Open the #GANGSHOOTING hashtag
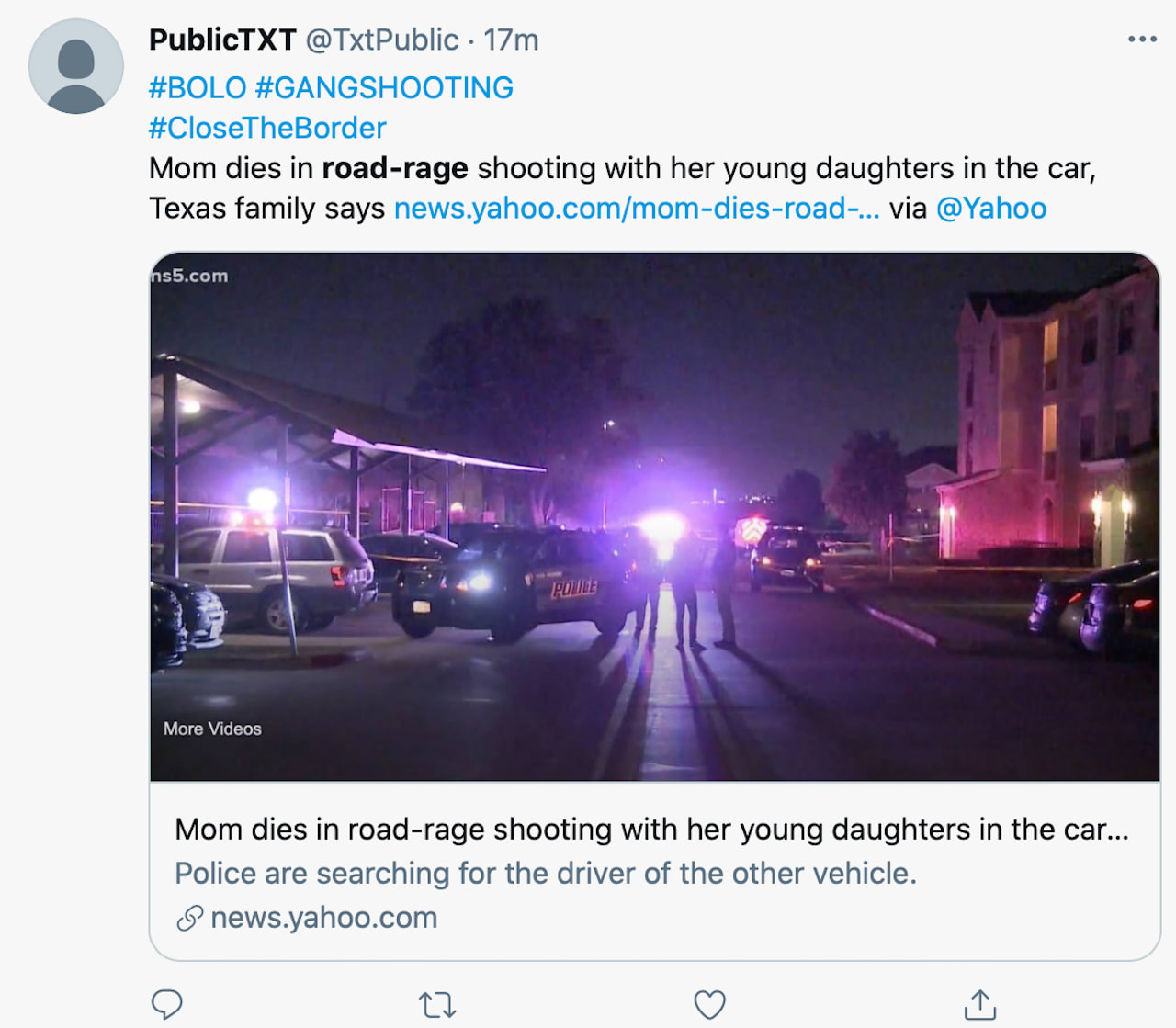The image size is (1176, 1028). click(x=384, y=88)
